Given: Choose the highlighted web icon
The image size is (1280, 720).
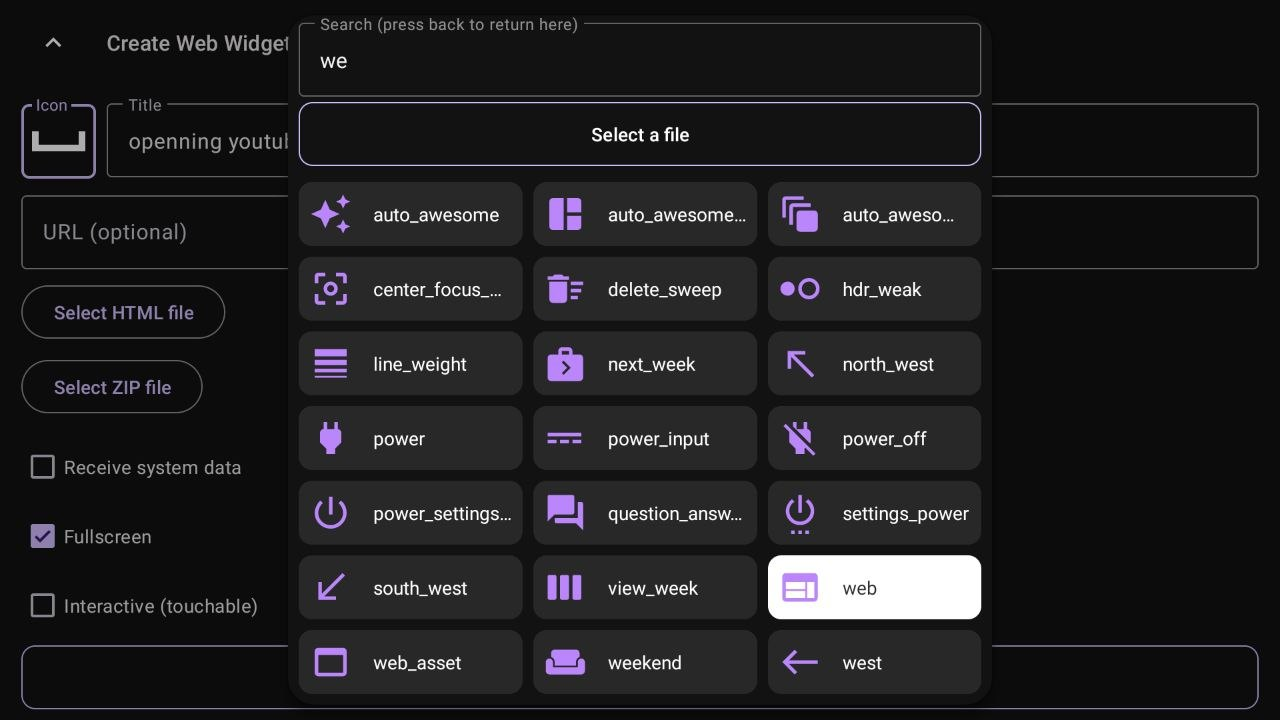Looking at the screenshot, I should tap(874, 588).
